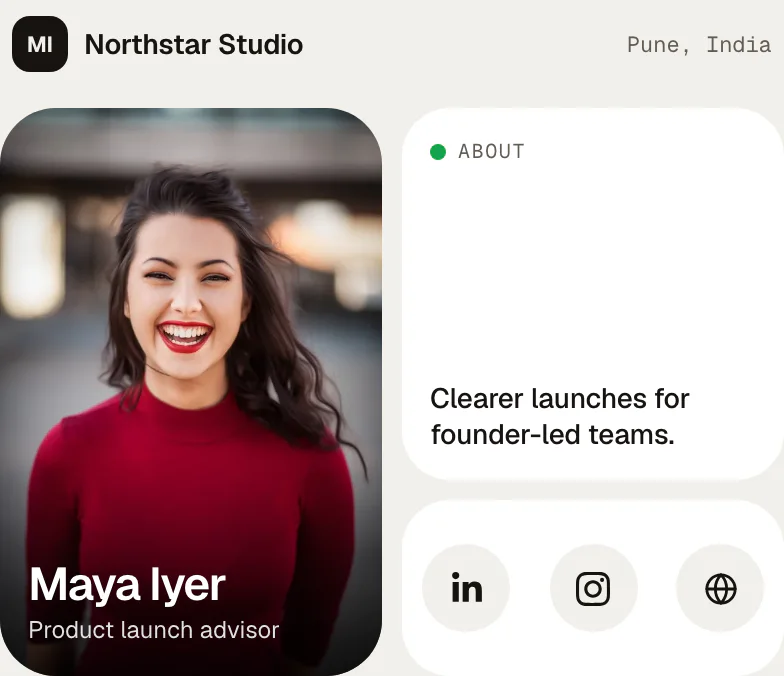Image resolution: width=784 pixels, height=676 pixels.
Task: Click the MI logo badge
Action: 40,44
